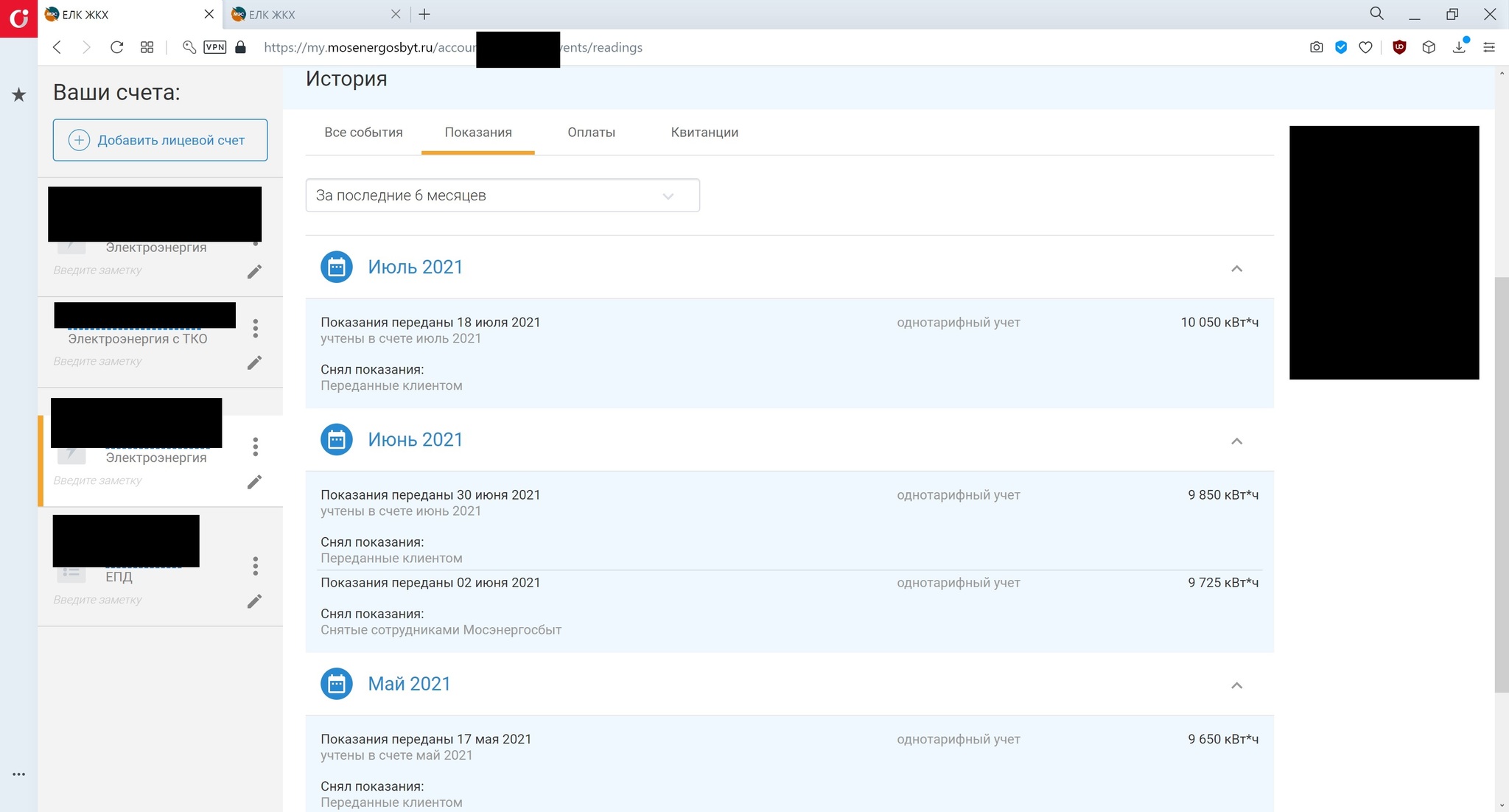1509x812 pixels.
Task: Select the ЕПД account entry
Action: [119, 576]
